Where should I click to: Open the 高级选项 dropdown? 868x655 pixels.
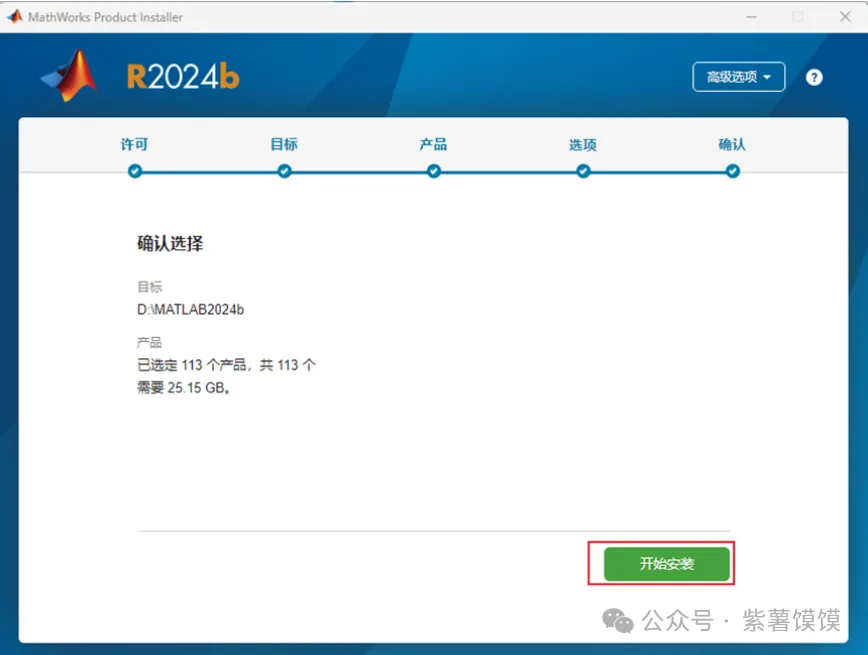coord(738,77)
